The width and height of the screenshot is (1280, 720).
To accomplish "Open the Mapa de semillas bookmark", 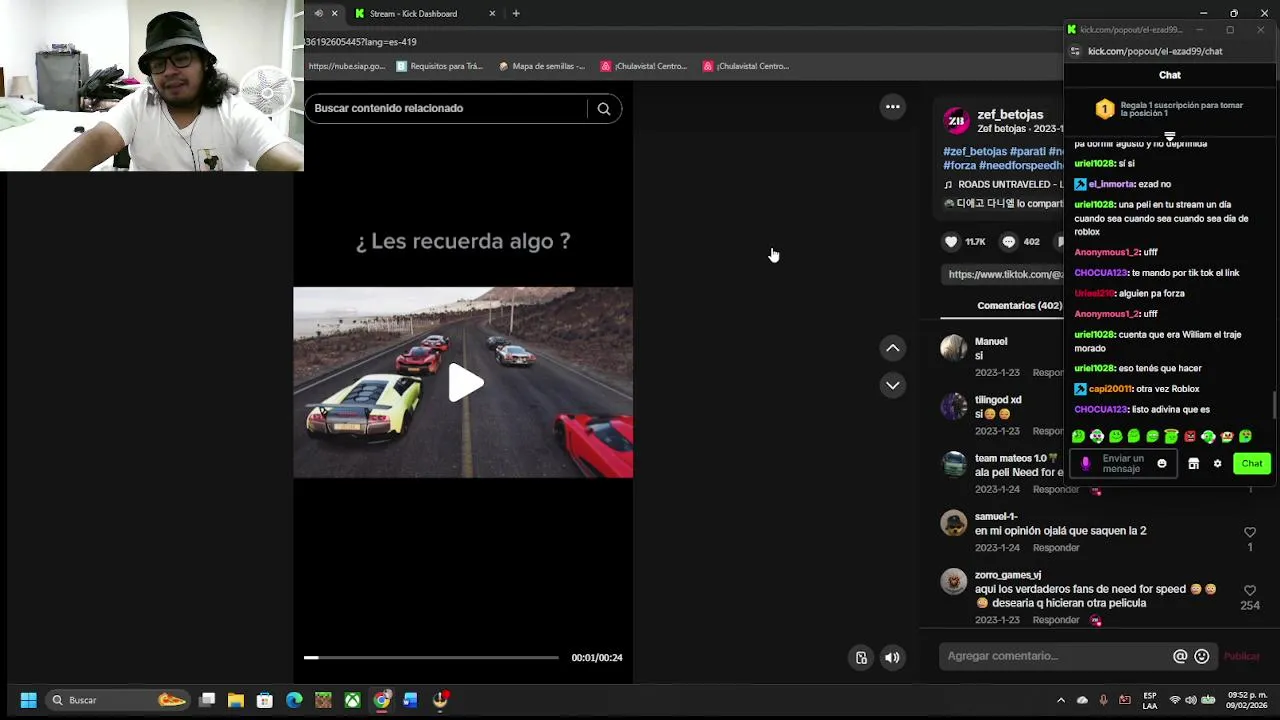I will 543,66.
